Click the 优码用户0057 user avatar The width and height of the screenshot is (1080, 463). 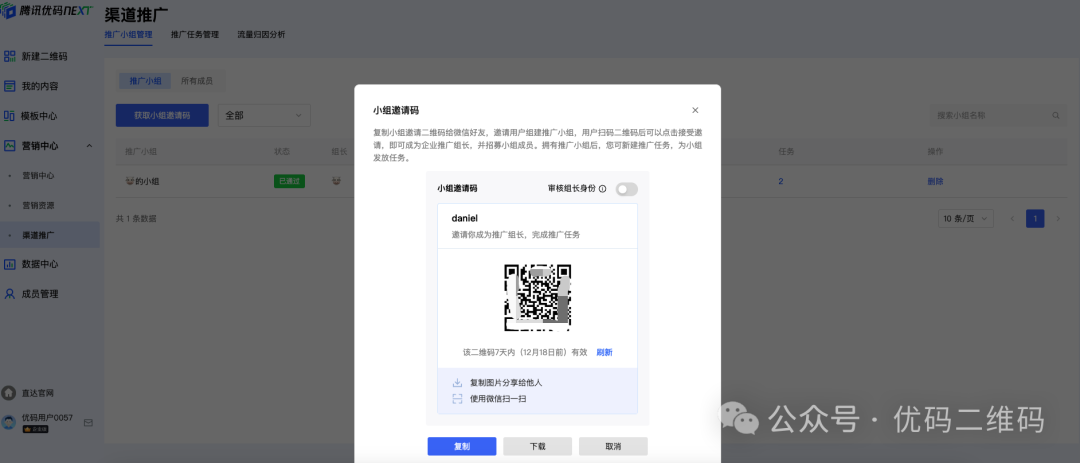(9, 422)
